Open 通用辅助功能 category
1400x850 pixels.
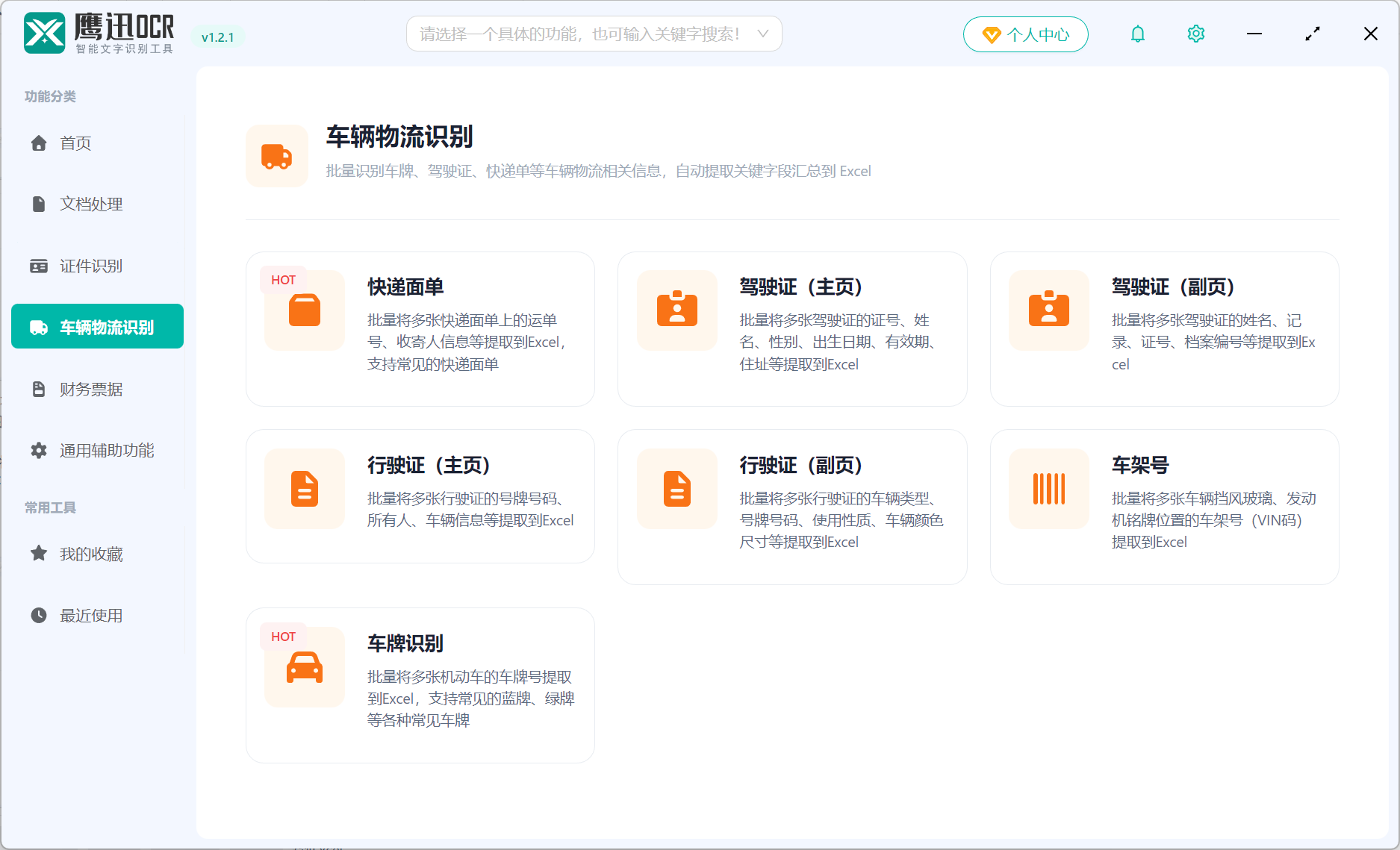(x=97, y=450)
